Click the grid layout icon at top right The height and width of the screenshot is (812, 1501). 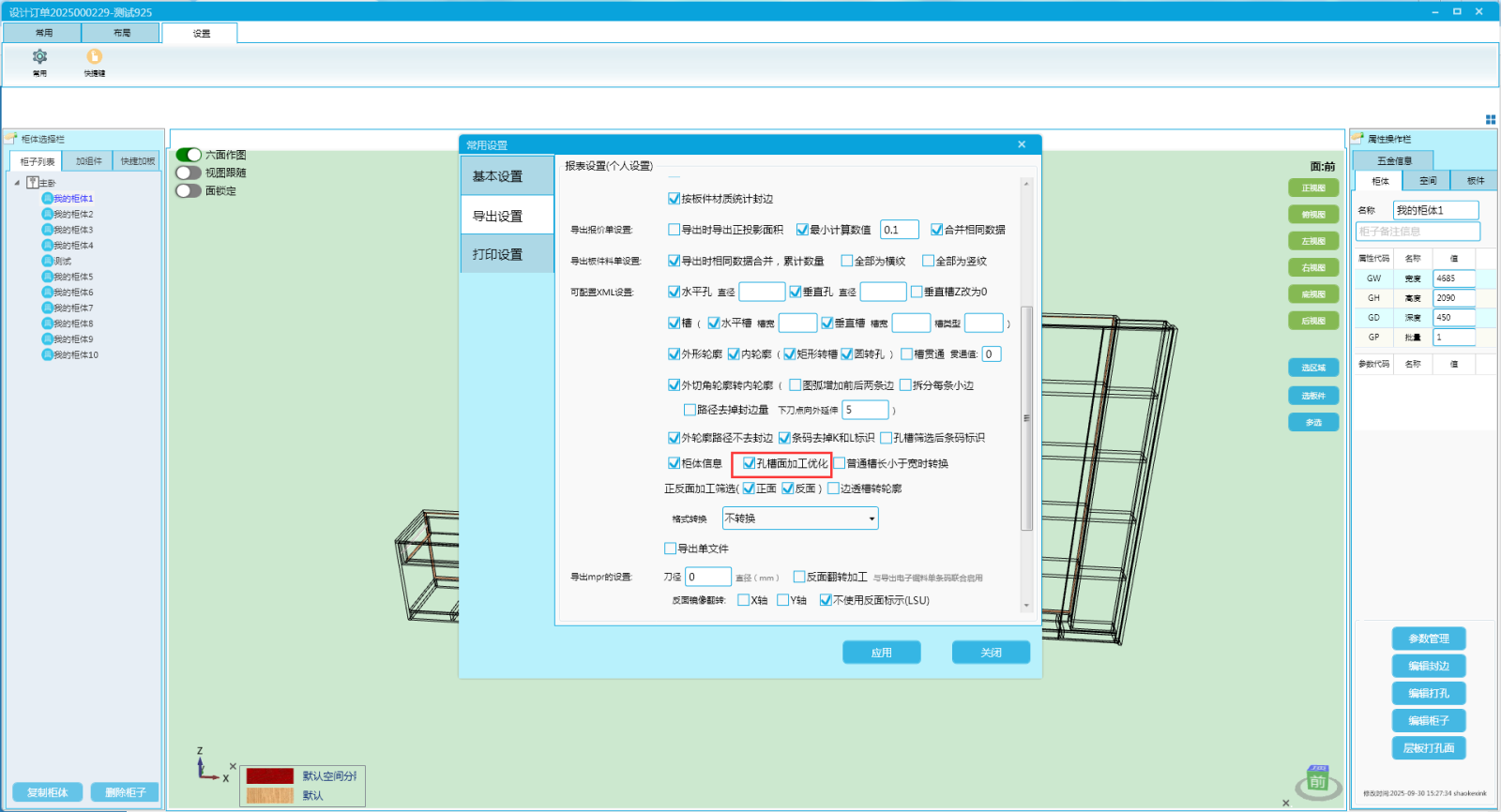1491,119
